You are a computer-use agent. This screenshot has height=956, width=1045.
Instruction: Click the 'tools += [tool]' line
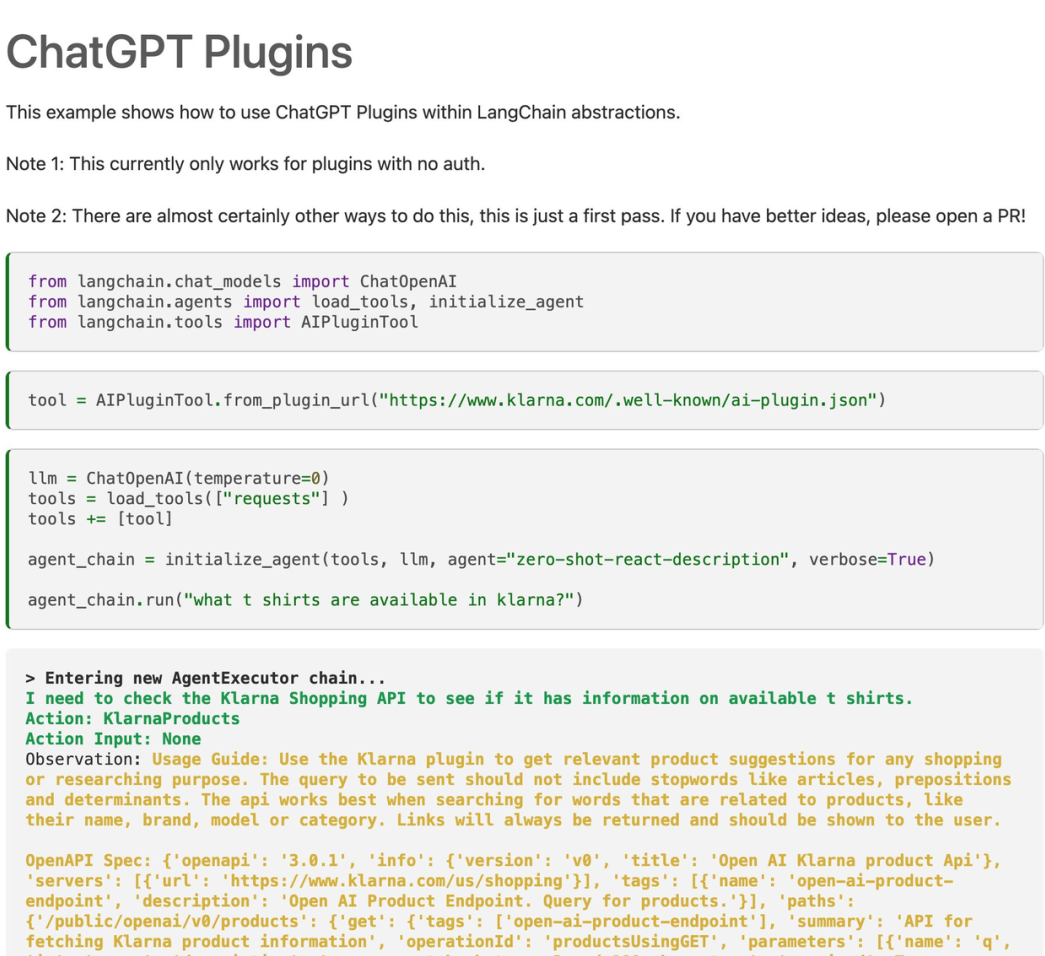[x=100, y=519]
